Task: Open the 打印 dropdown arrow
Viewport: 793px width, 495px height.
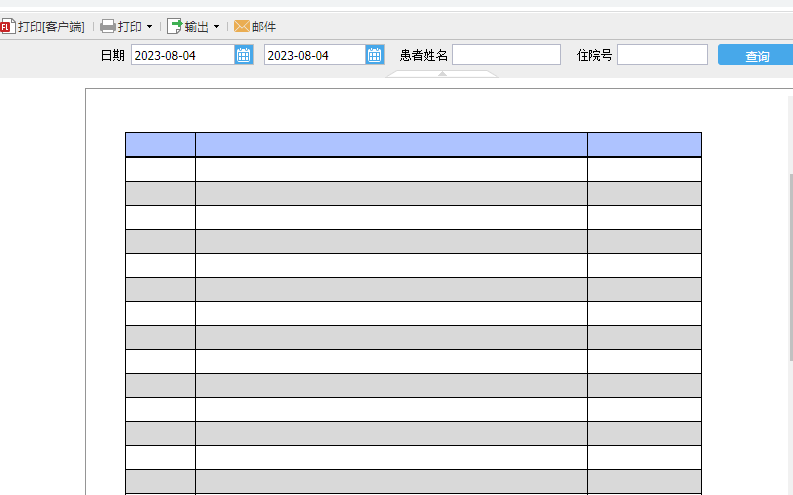Action: tap(149, 26)
